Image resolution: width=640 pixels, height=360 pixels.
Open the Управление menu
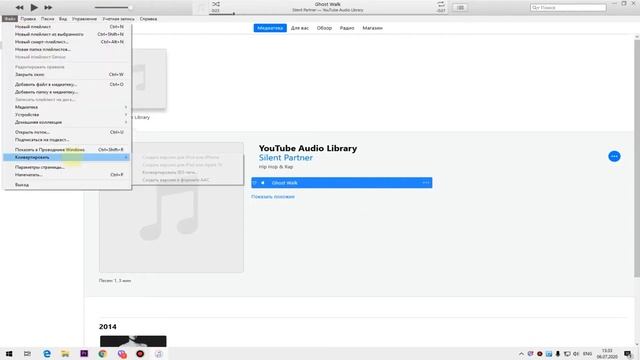(x=84, y=19)
